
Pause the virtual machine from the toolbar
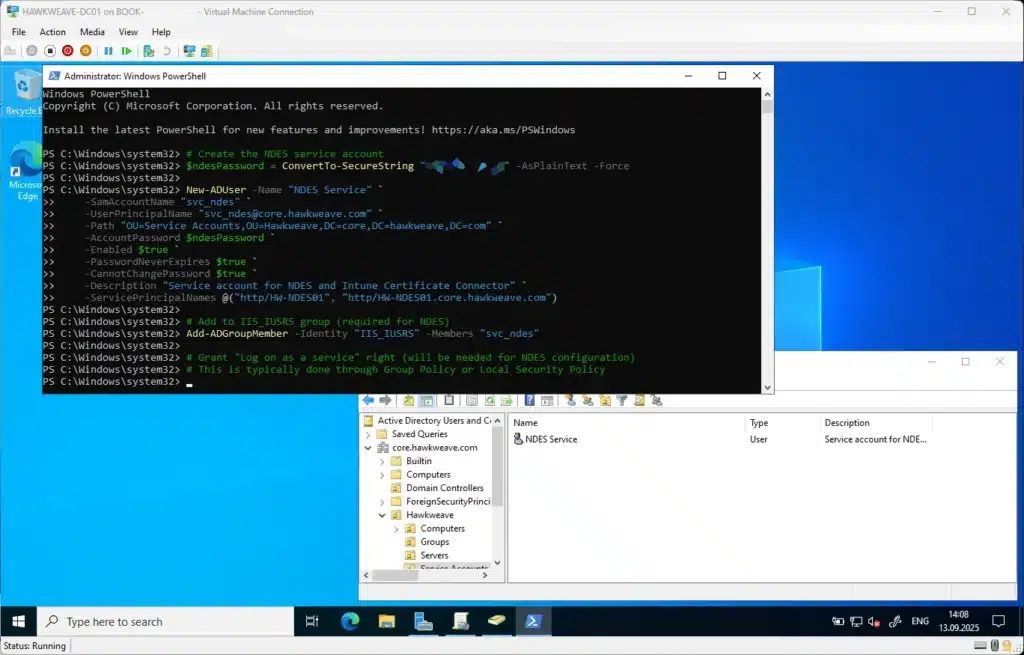point(108,51)
